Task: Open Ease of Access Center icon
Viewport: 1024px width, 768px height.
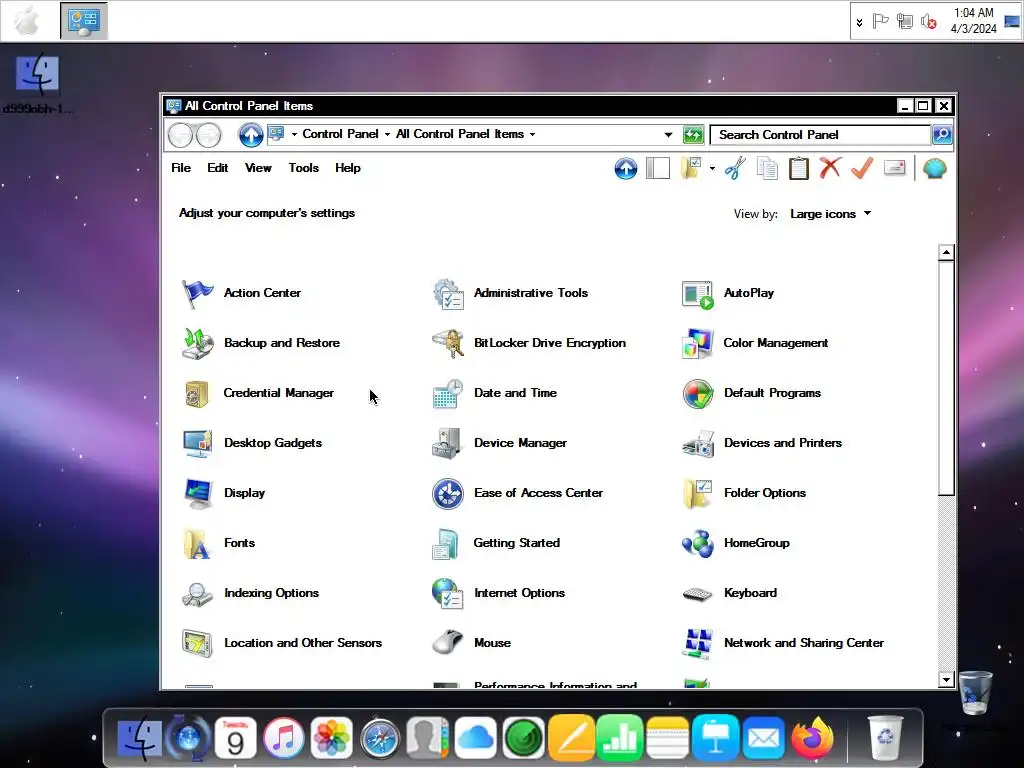Action: tap(448, 494)
